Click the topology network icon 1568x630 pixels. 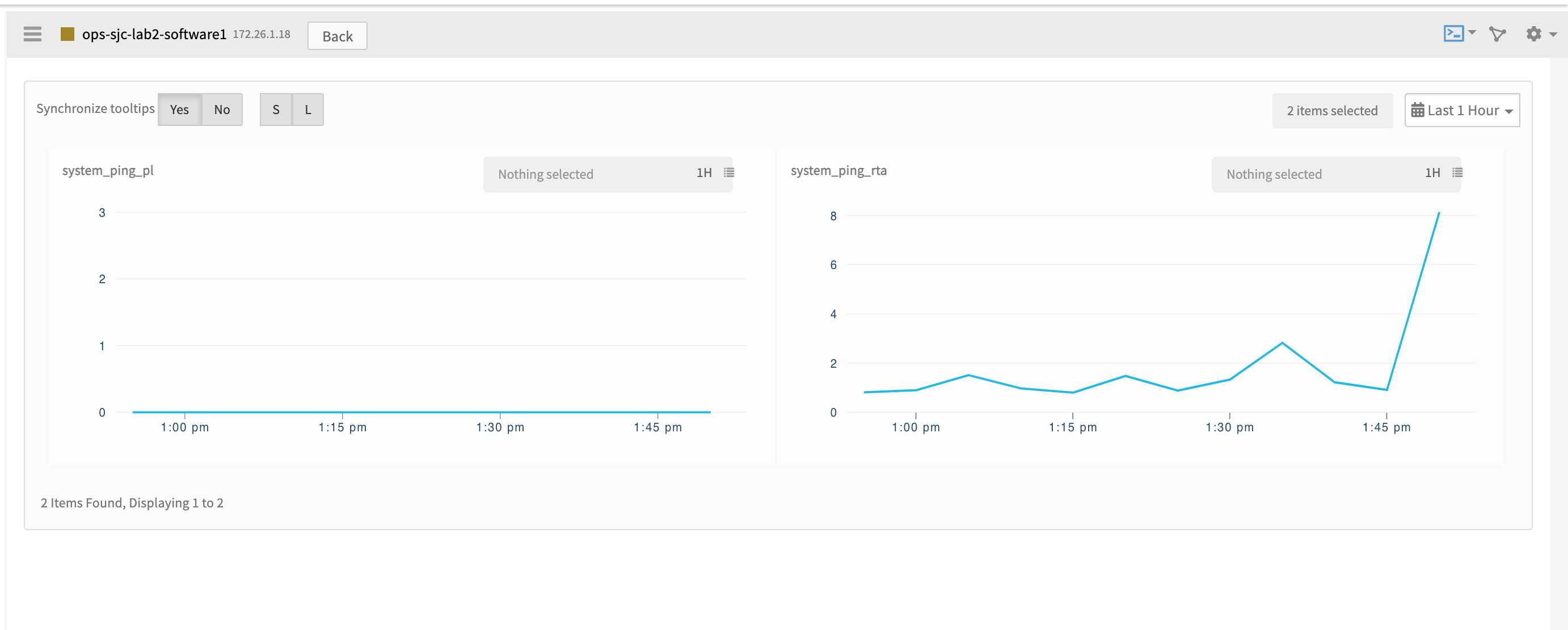[x=1497, y=34]
